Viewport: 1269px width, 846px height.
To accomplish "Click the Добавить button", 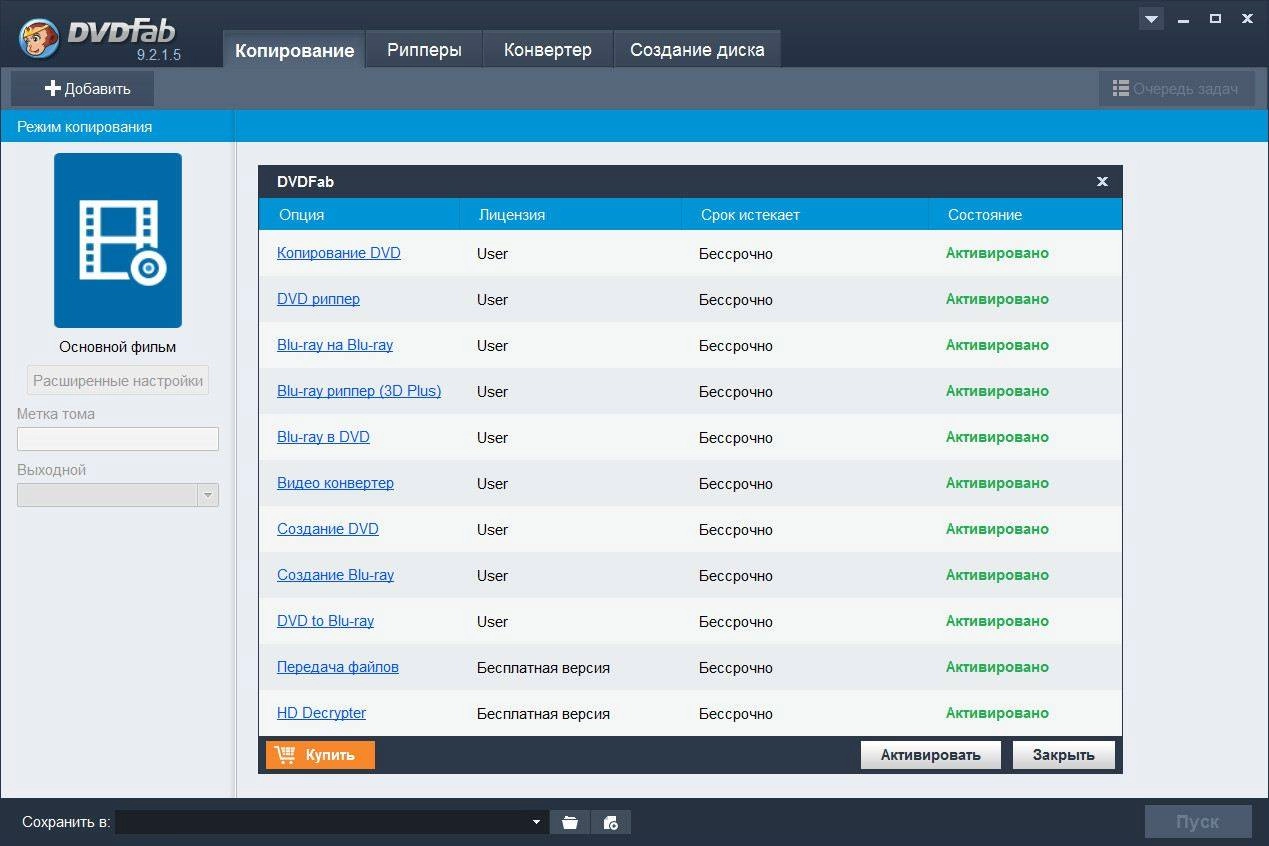I will 83,88.
